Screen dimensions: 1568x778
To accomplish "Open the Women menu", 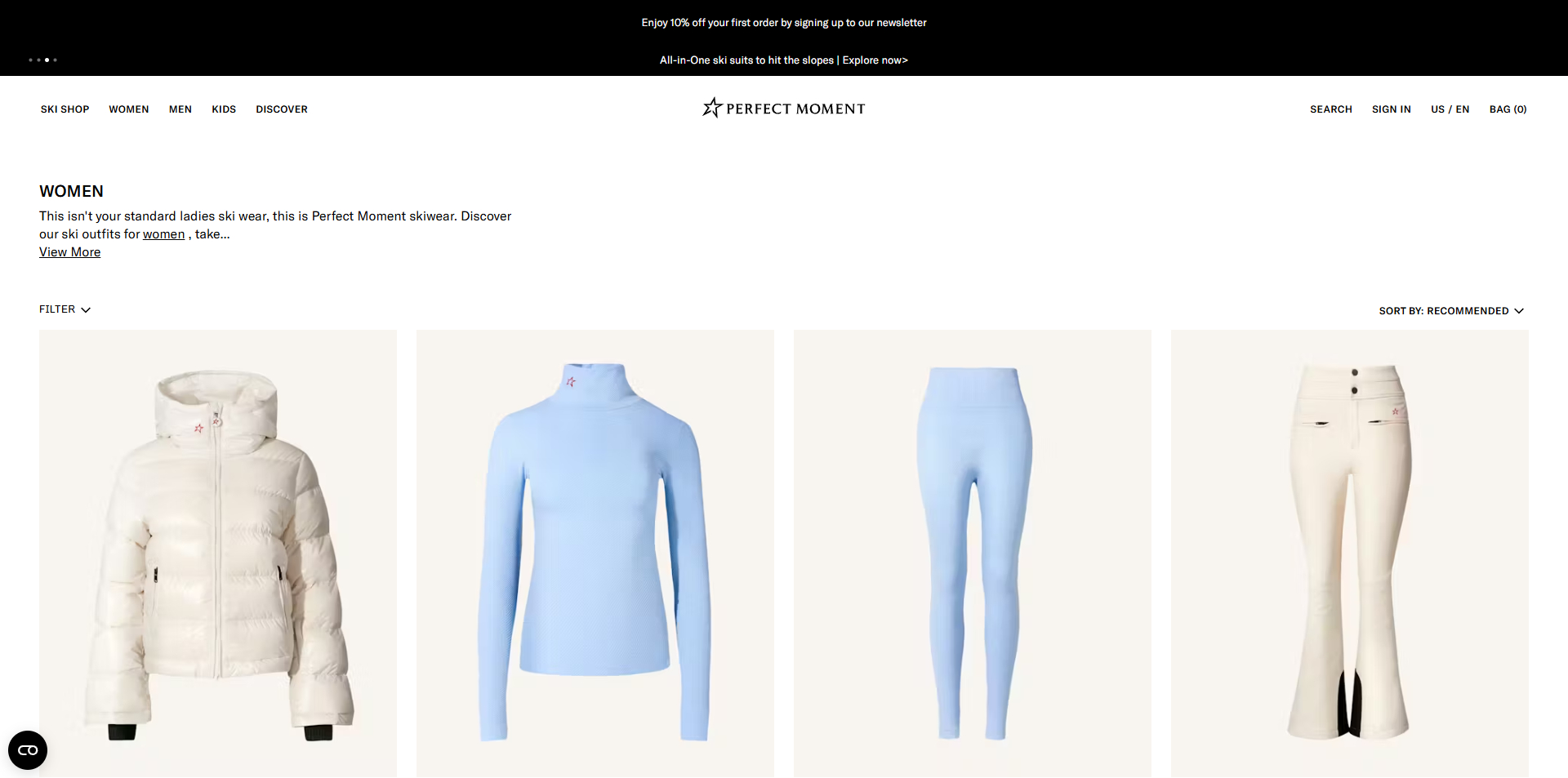I will coord(129,109).
